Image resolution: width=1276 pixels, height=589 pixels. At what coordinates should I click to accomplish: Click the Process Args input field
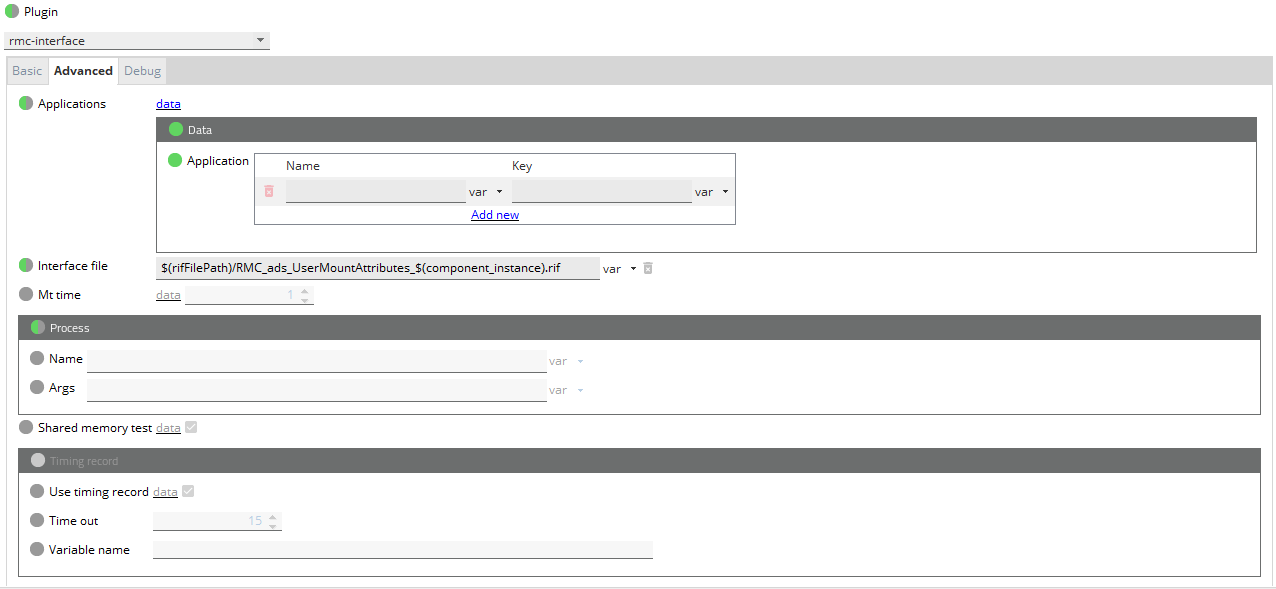316,389
